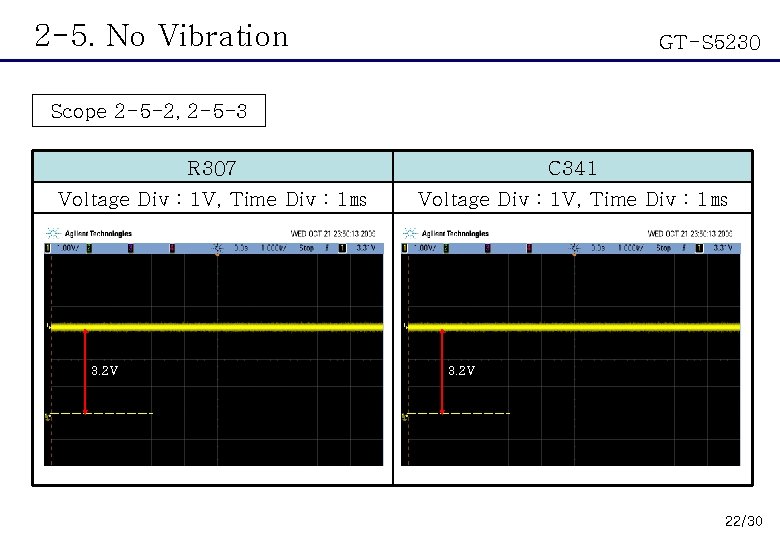Viewport: 780px width, 540px height.
Task: Click the 0.0s delay value in R307 scope
Action: pos(241,248)
